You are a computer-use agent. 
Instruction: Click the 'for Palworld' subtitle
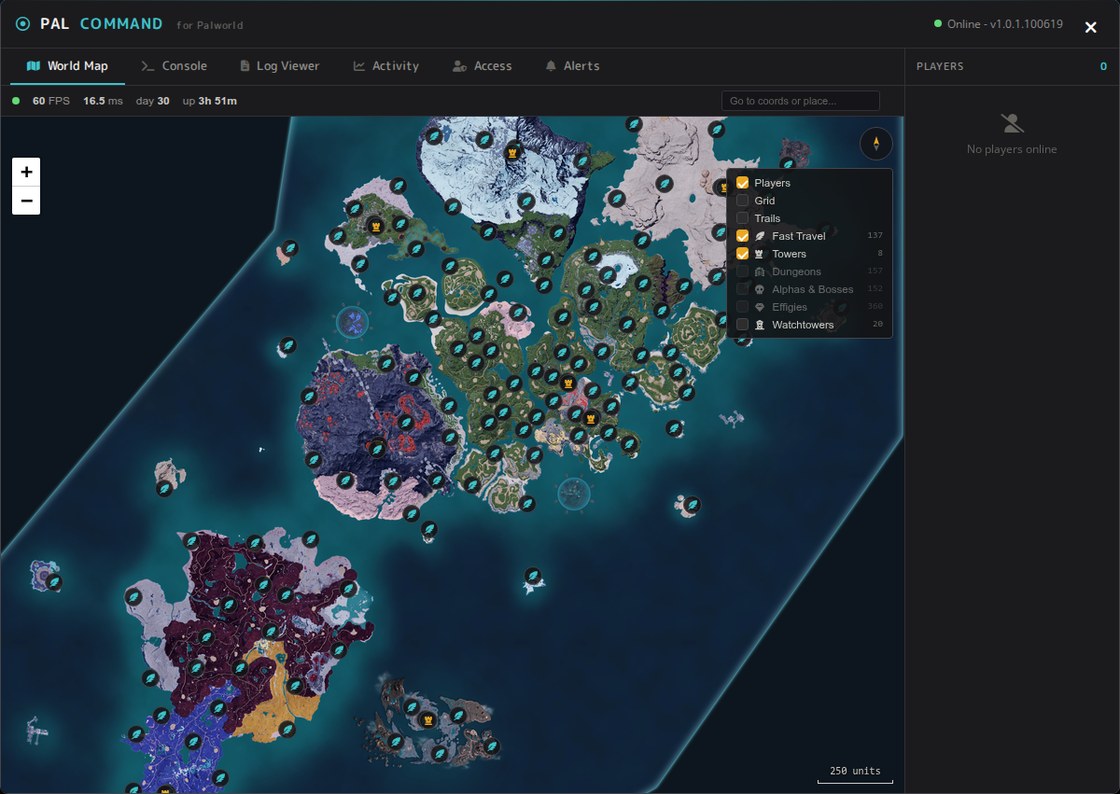coord(210,25)
